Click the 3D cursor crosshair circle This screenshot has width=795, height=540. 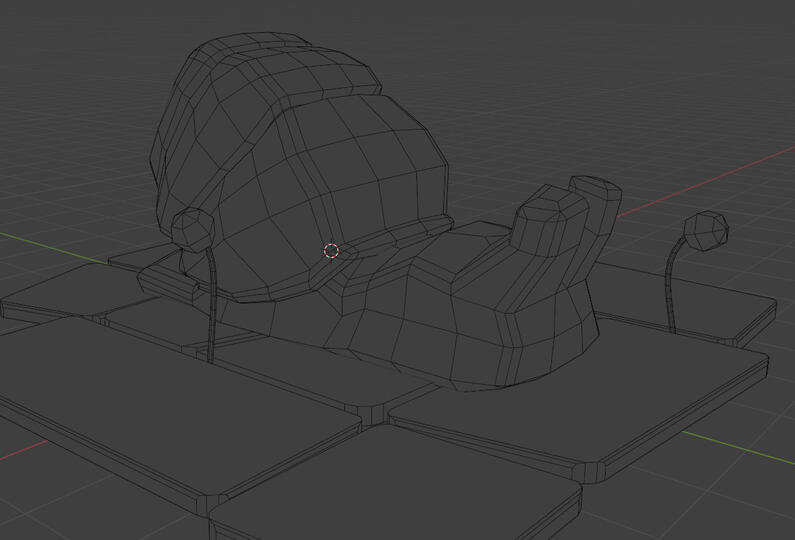332,250
